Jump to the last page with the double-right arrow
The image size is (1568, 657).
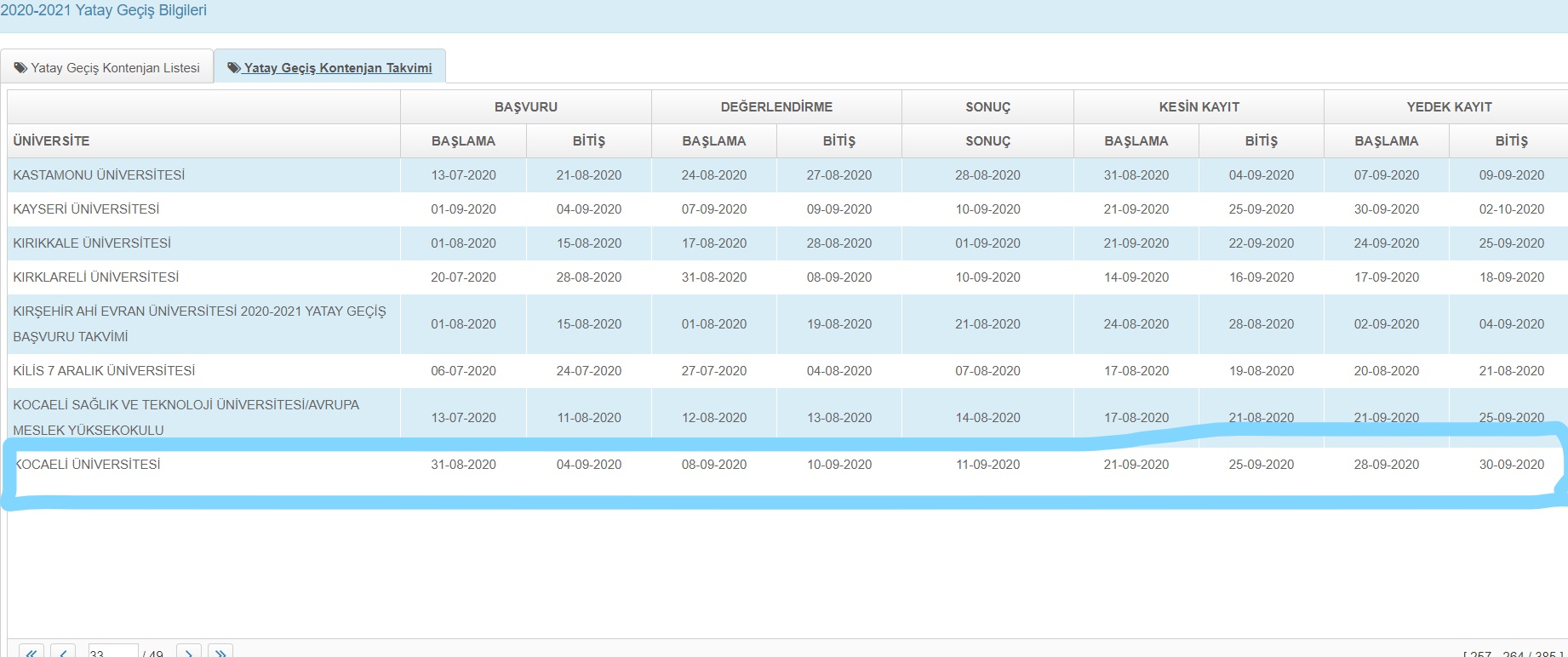click(220, 653)
